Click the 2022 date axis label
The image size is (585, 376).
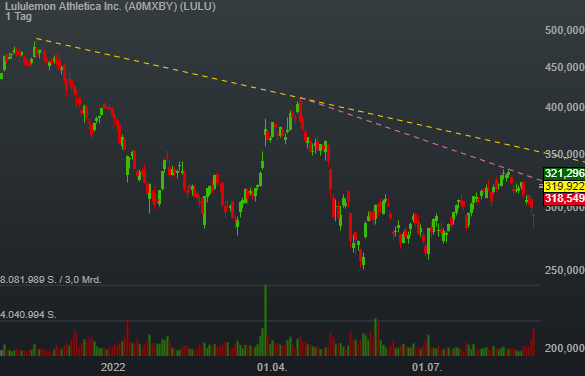point(113,367)
